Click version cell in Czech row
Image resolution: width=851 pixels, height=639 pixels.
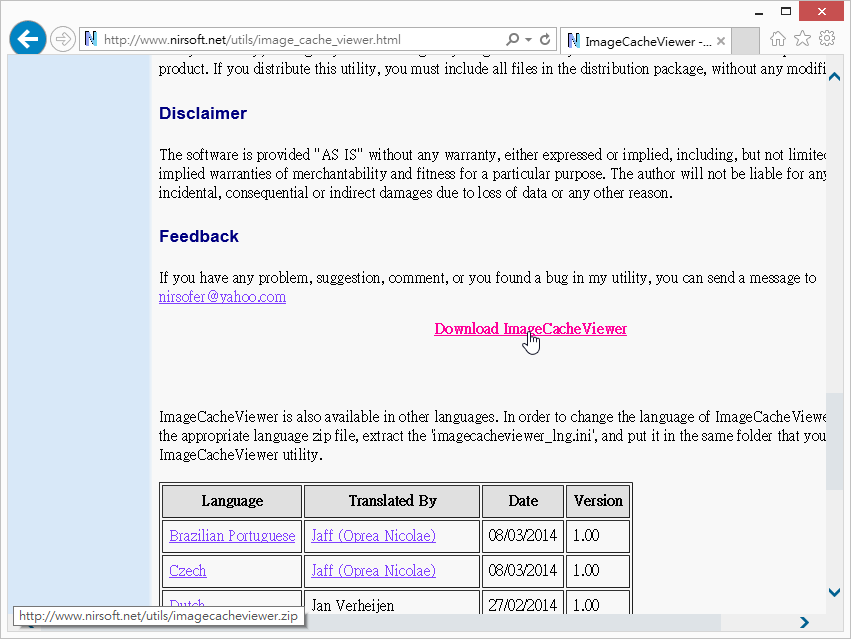pyautogui.click(x=598, y=571)
